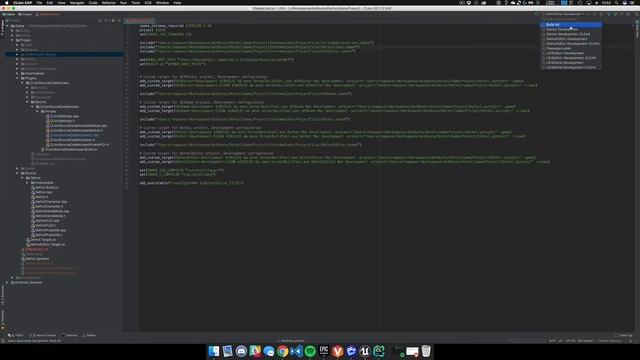This screenshot has height=360, width=640.
Task: Click the Debug icon in the toolbar
Action: click(x=595, y=14)
